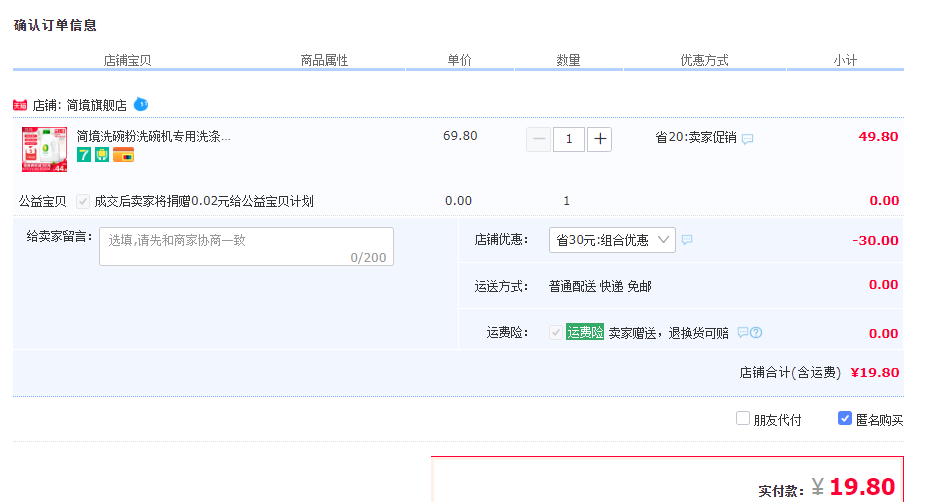Click the green 7-day return badge

point(84,155)
